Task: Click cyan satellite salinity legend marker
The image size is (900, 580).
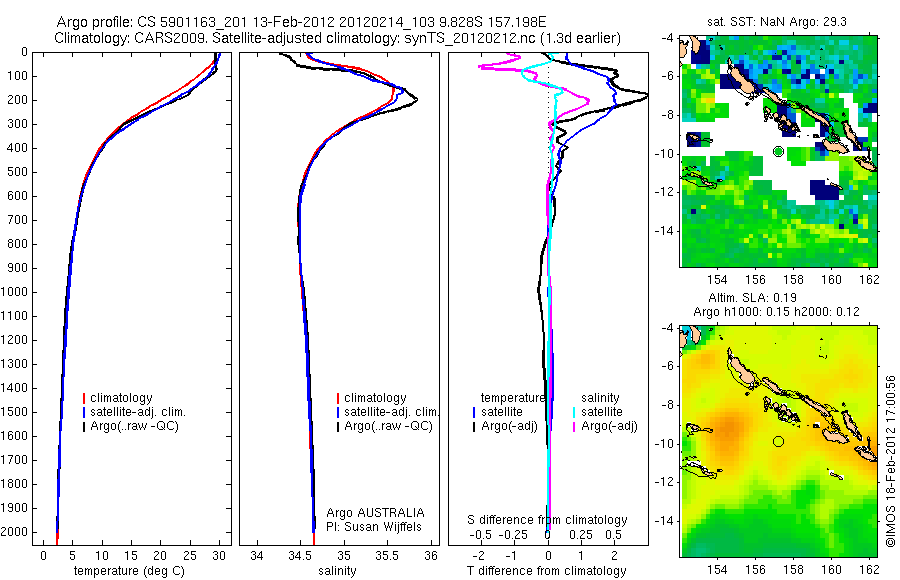Action: [x=574, y=412]
